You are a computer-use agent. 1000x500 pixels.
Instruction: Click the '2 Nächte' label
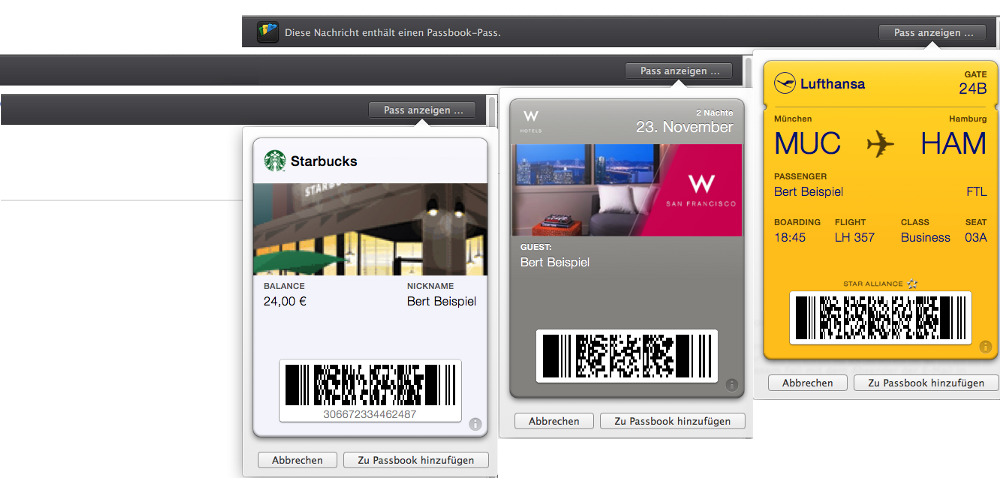pyautogui.click(x=714, y=112)
